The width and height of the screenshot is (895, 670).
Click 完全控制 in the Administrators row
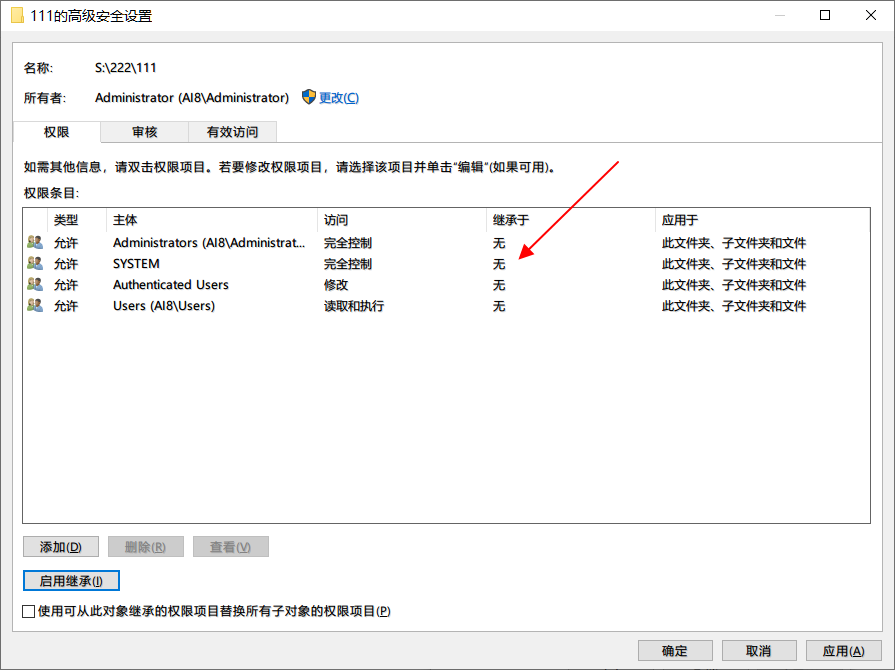click(x=348, y=243)
